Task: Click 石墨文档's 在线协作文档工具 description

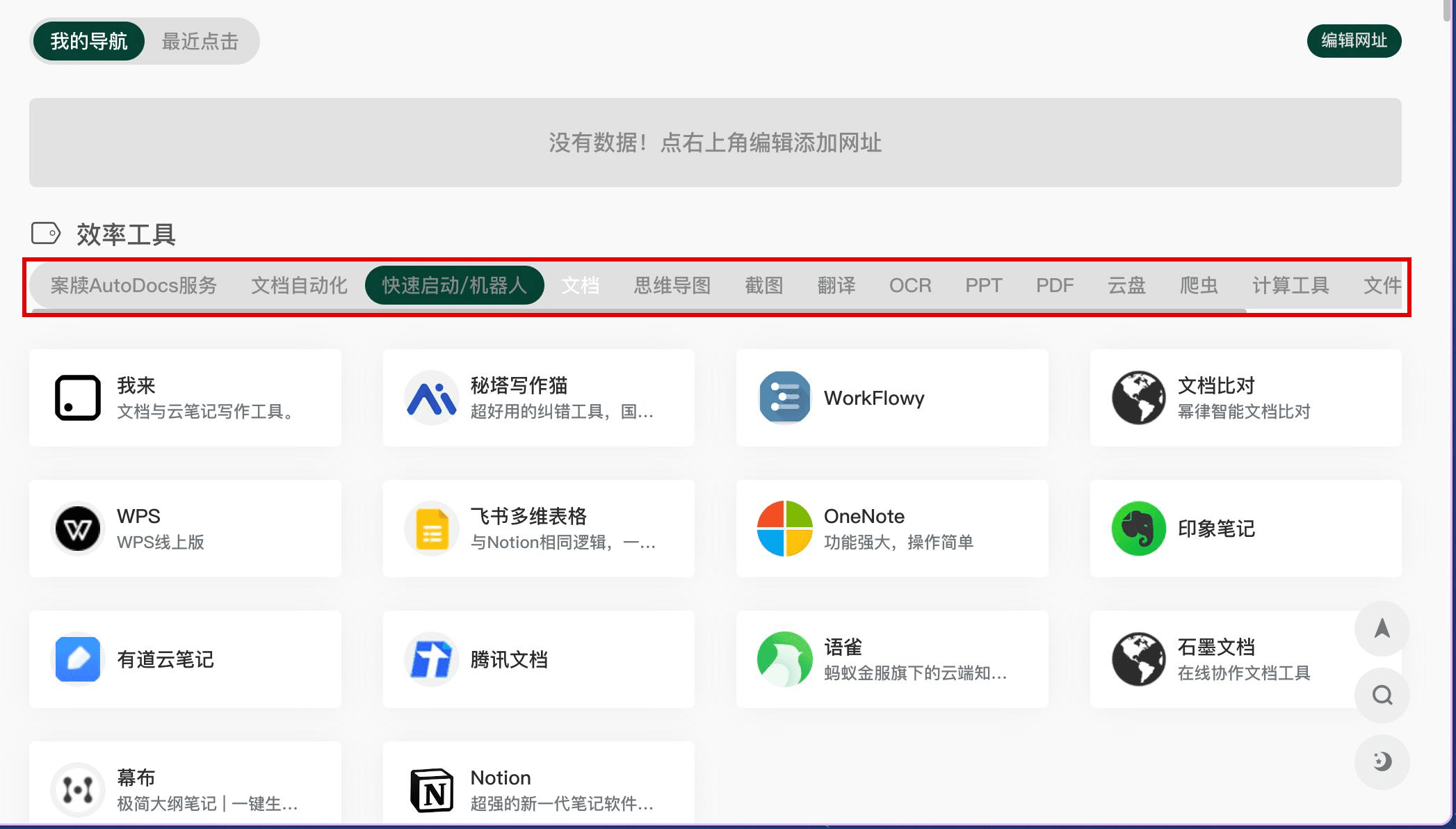Action: pos(1244,673)
